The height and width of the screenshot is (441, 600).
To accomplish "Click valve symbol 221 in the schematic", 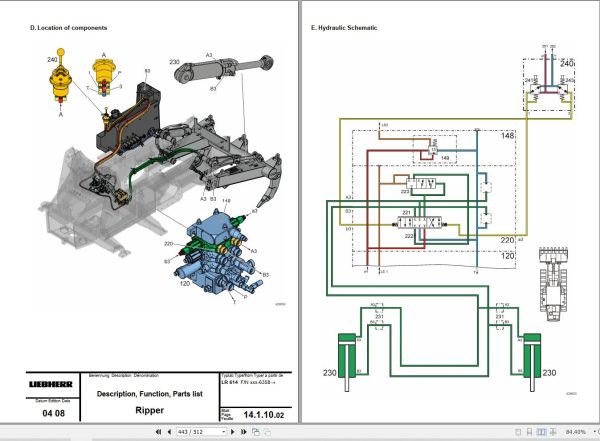I will point(420,222).
